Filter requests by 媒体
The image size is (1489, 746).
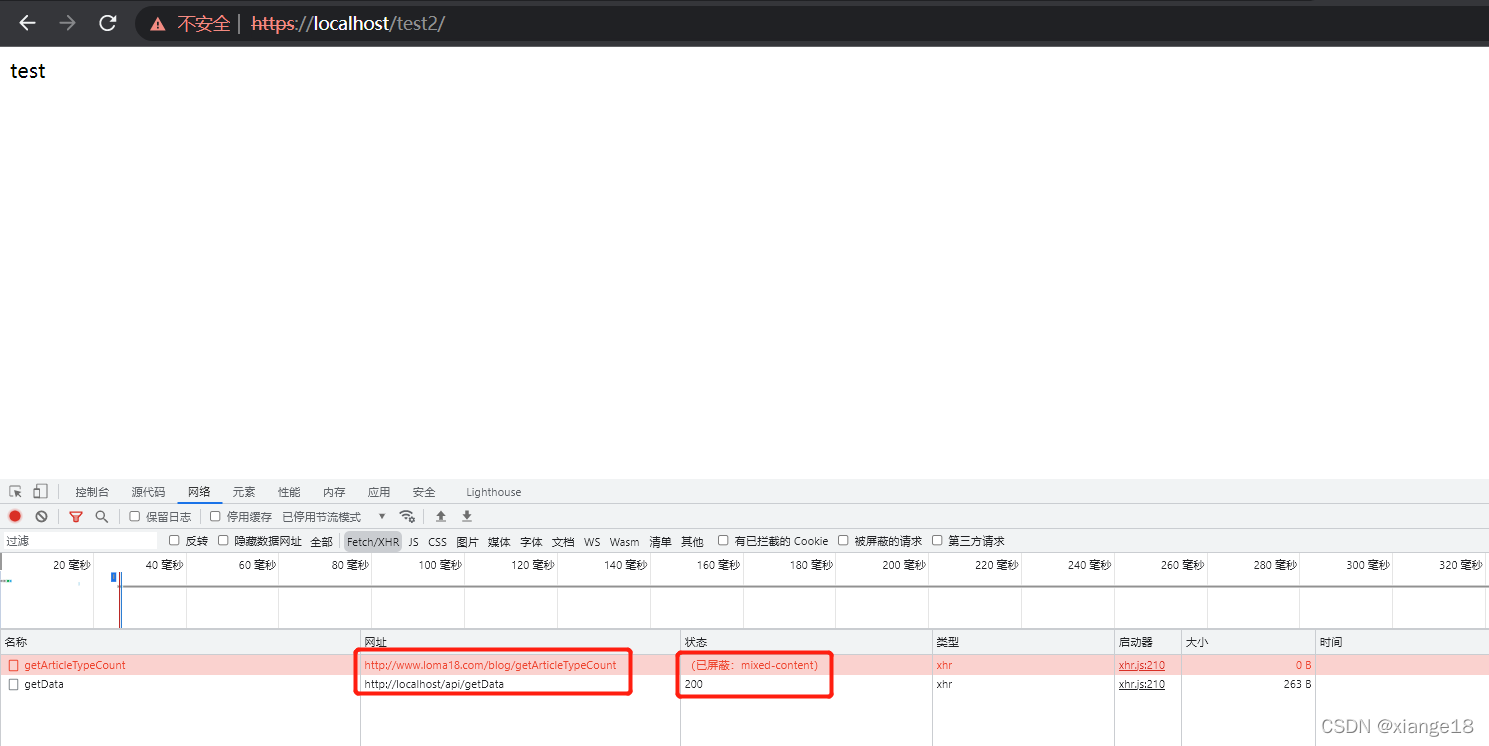pos(499,542)
